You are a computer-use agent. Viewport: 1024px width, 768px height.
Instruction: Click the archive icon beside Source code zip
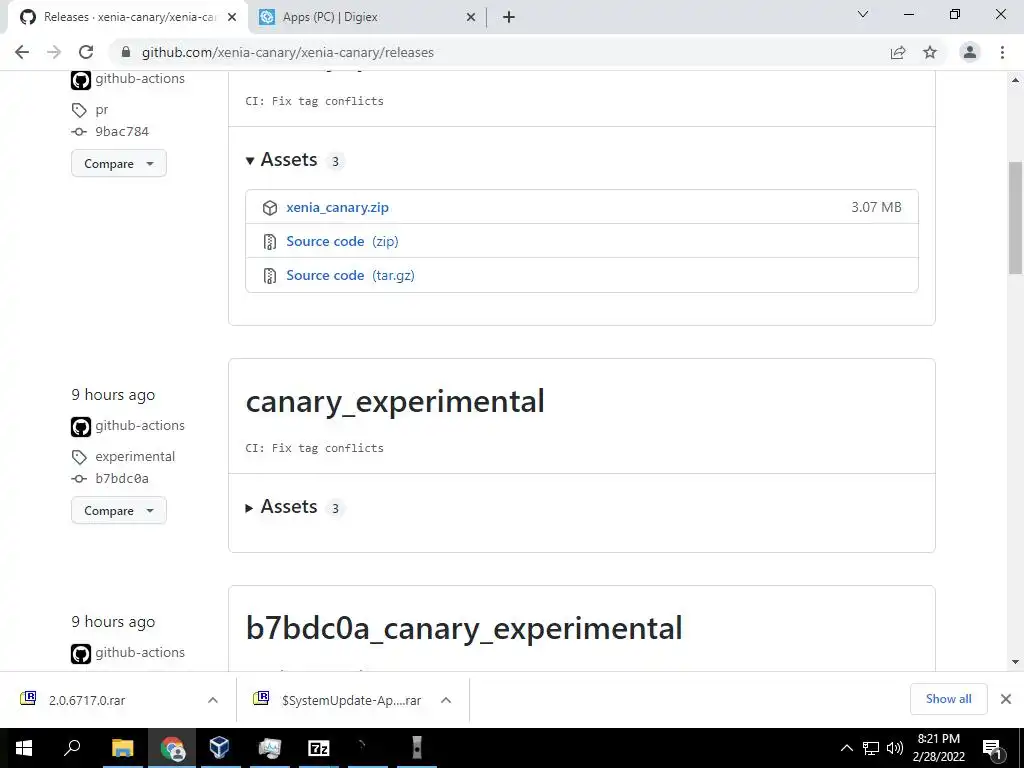(270, 242)
